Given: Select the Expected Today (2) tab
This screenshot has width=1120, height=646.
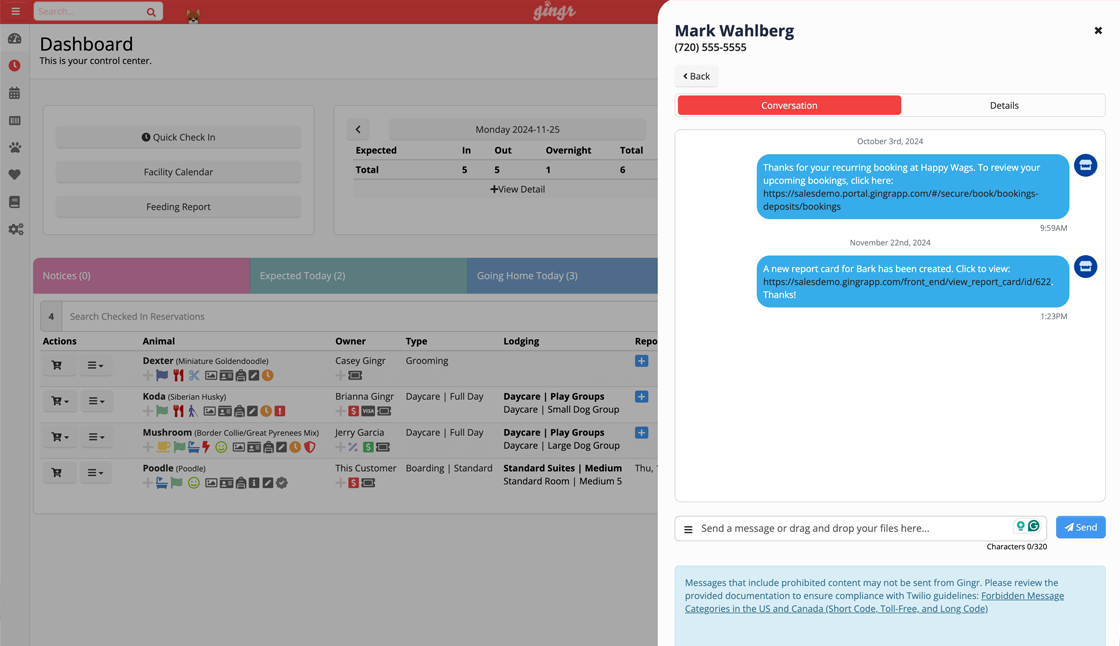Looking at the screenshot, I should pos(357,276).
